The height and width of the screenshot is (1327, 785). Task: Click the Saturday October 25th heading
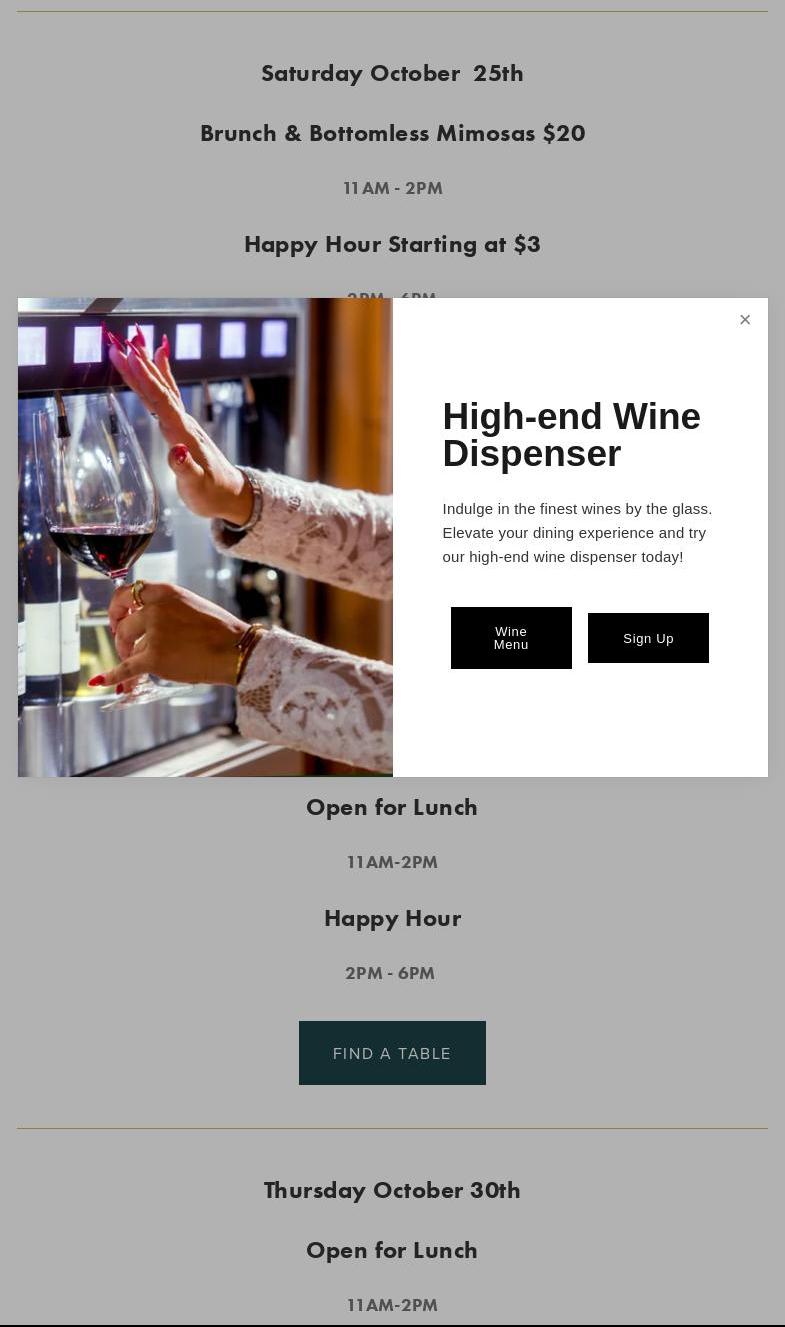click(392, 73)
